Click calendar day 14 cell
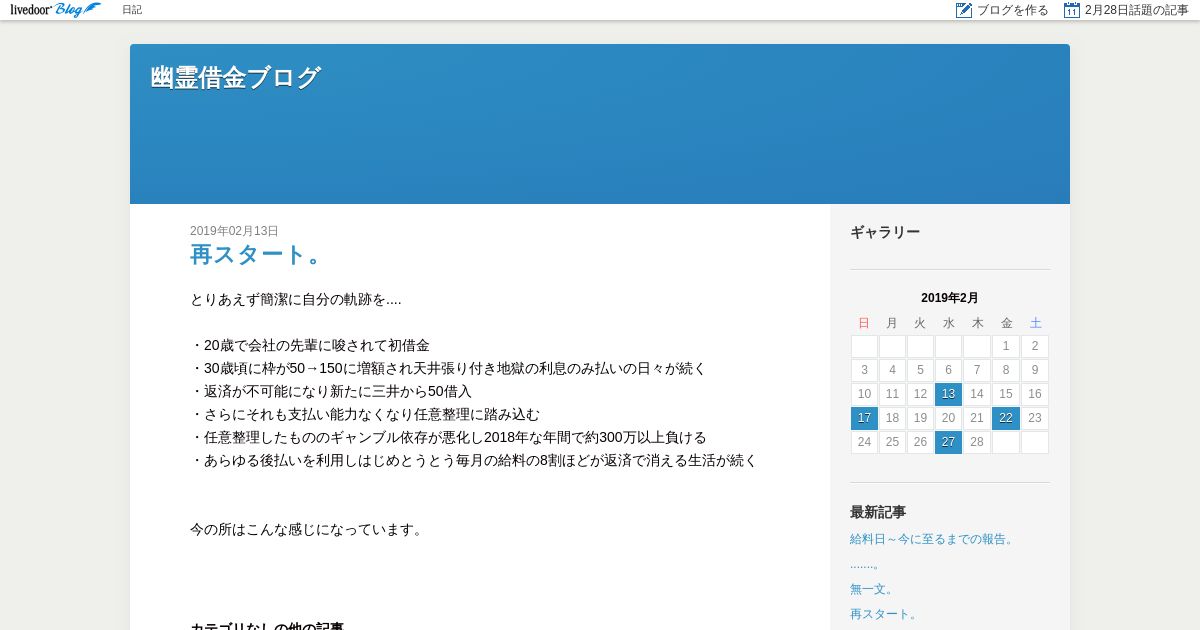 pyautogui.click(x=977, y=394)
